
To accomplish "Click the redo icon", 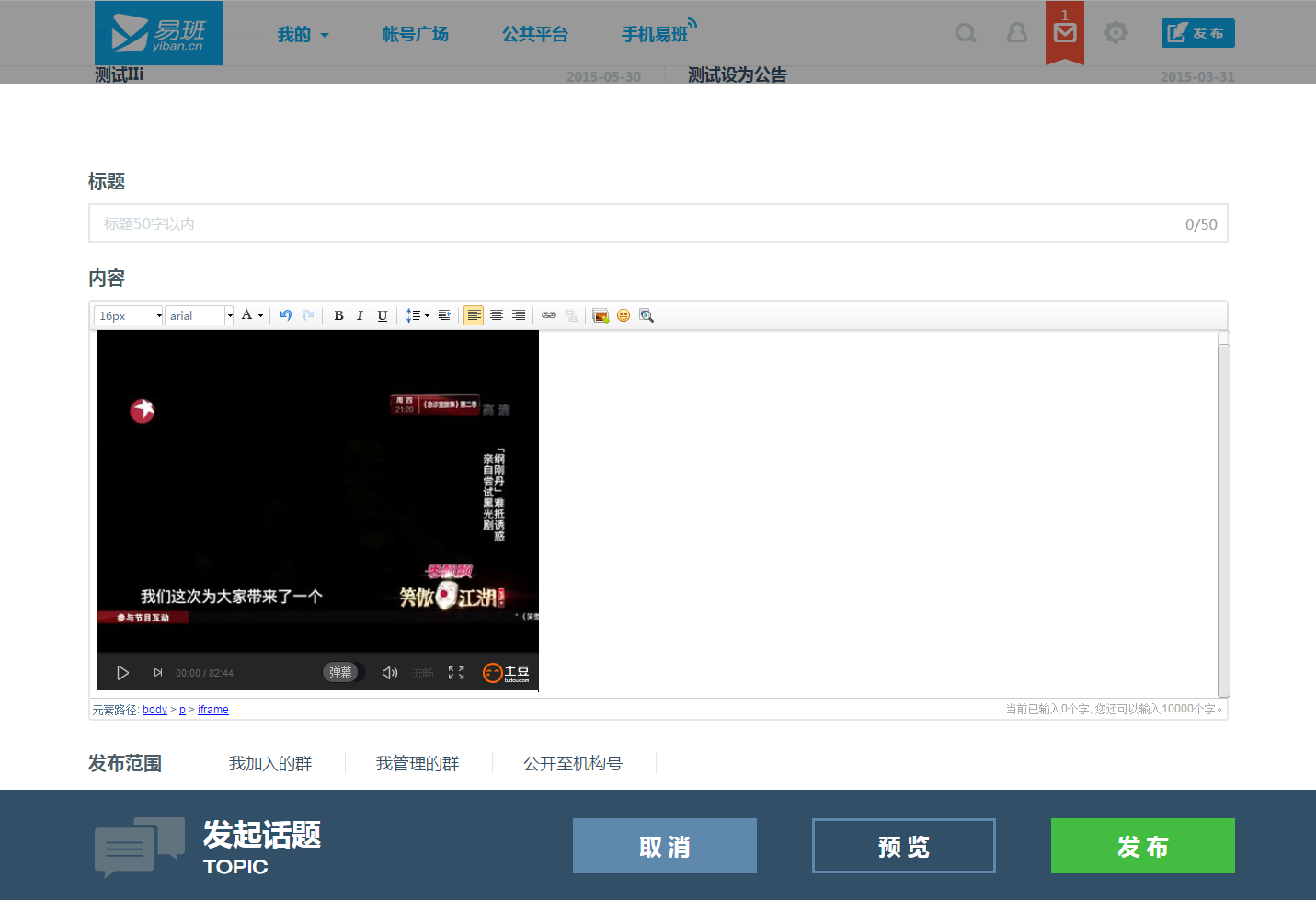I will click(308, 315).
